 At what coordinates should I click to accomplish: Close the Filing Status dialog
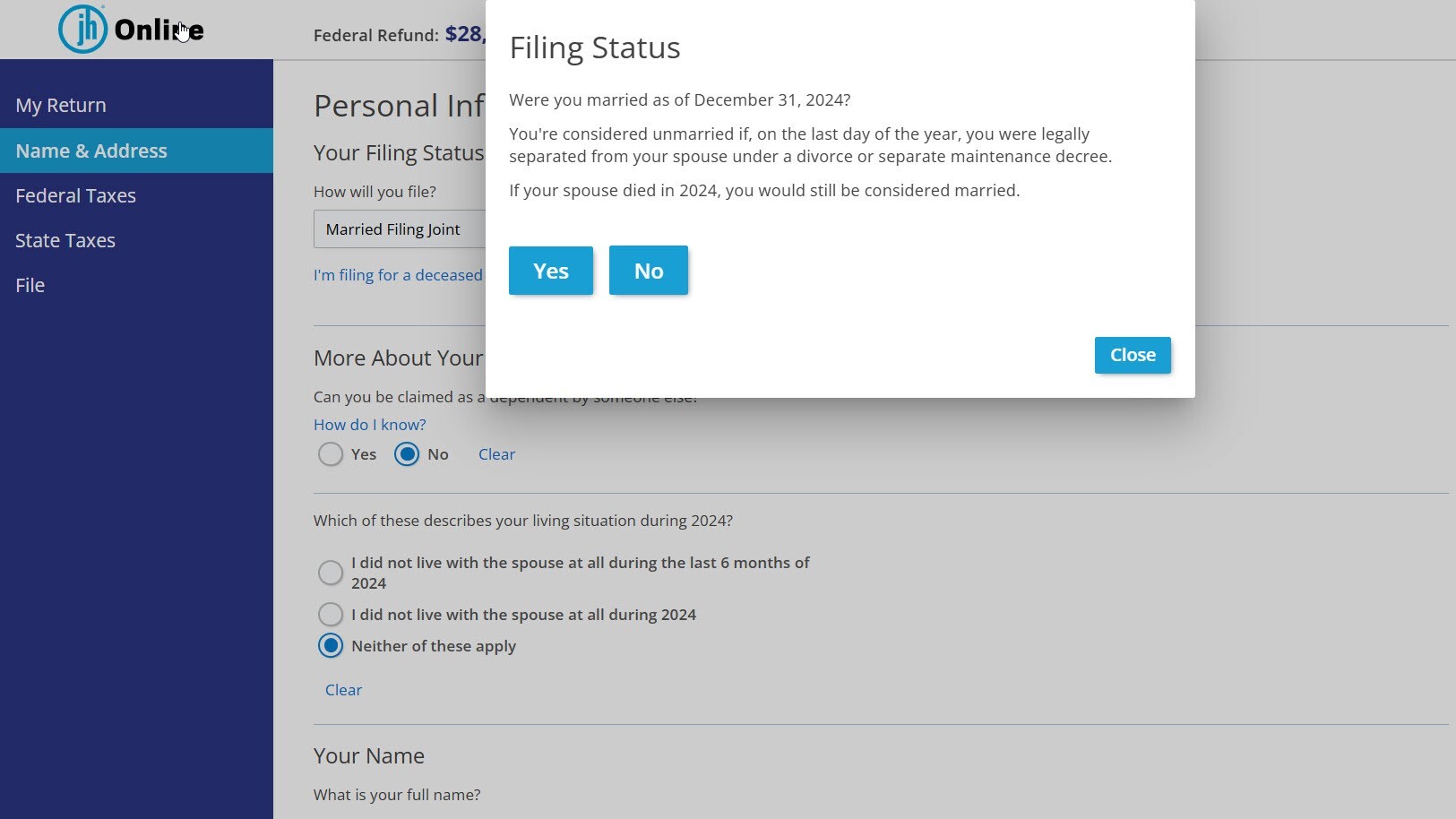click(x=1132, y=355)
